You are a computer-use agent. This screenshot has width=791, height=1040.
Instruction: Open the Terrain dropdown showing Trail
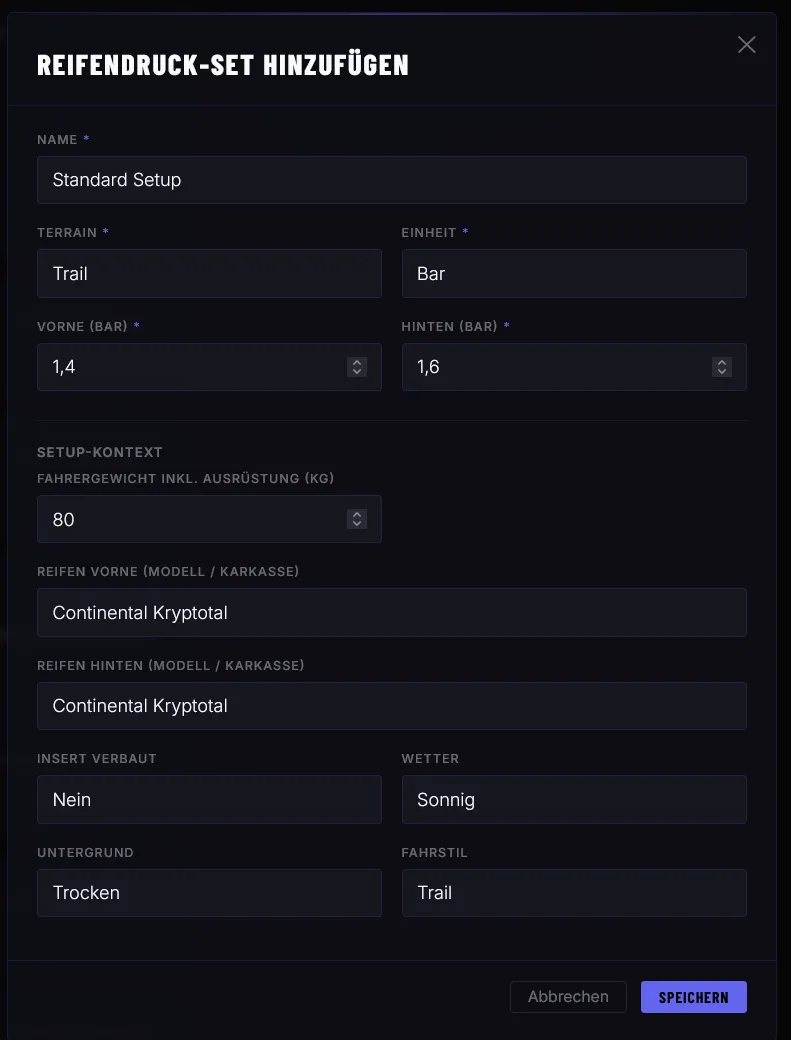click(209, 274)
